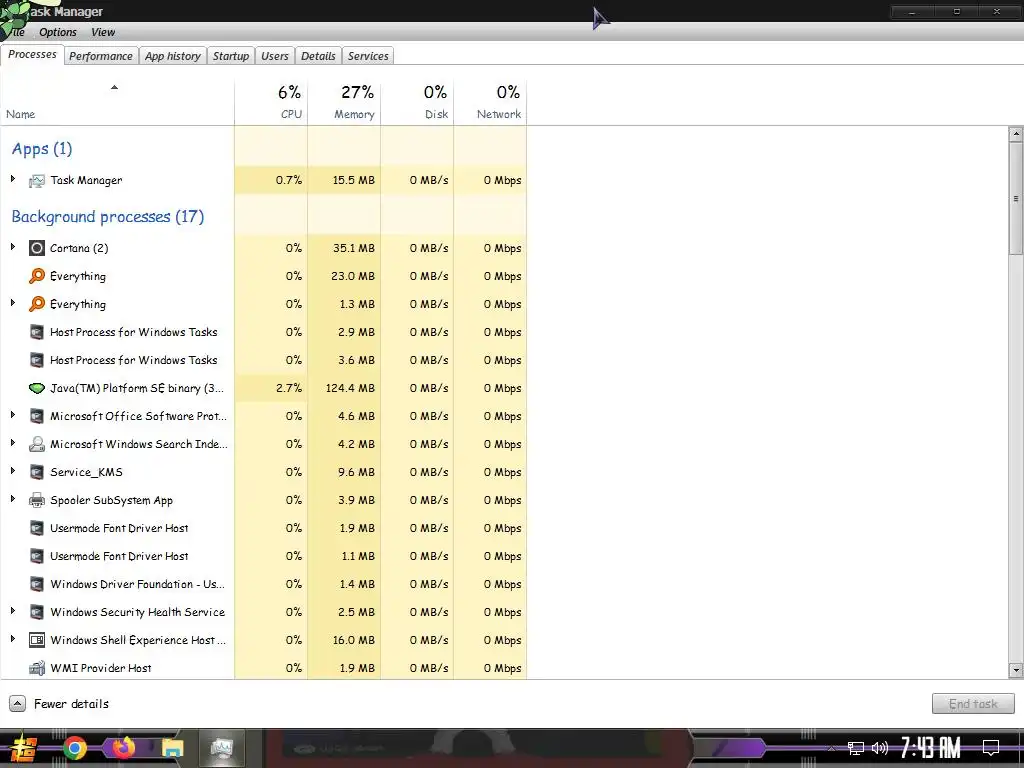The height and width of the screenshot is (768, 1024).
Task: Expand the Task Manager app entry
Action: (12, 179)
